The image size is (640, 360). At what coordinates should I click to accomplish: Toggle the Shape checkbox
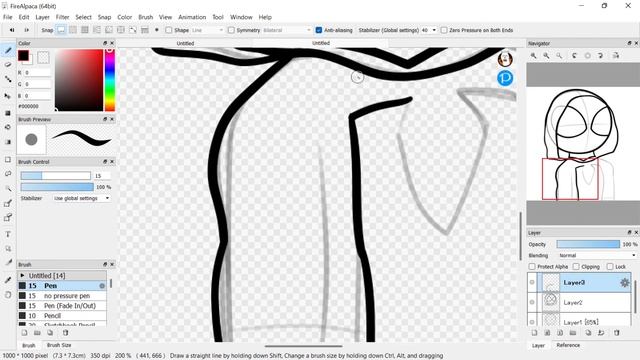click(x=169, y=30)
